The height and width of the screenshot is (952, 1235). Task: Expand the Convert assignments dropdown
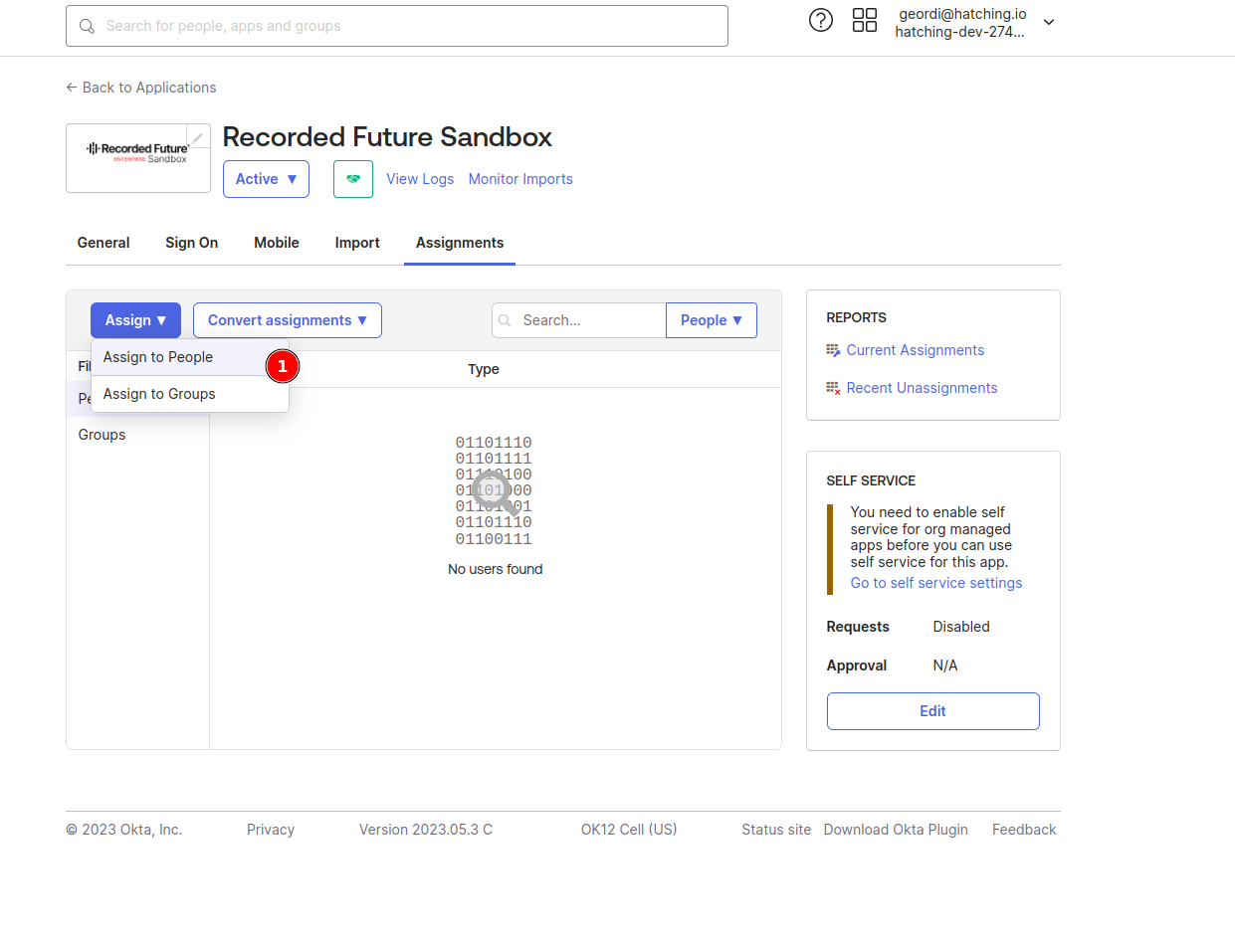pos(287,320)
